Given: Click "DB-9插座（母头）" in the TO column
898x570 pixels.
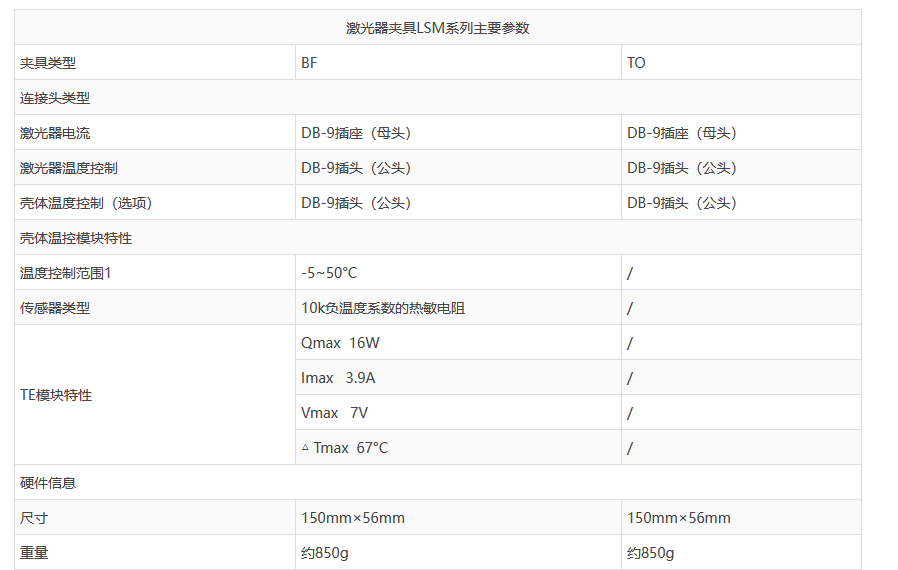Looking at the screenshot, I should coord(682,133).
